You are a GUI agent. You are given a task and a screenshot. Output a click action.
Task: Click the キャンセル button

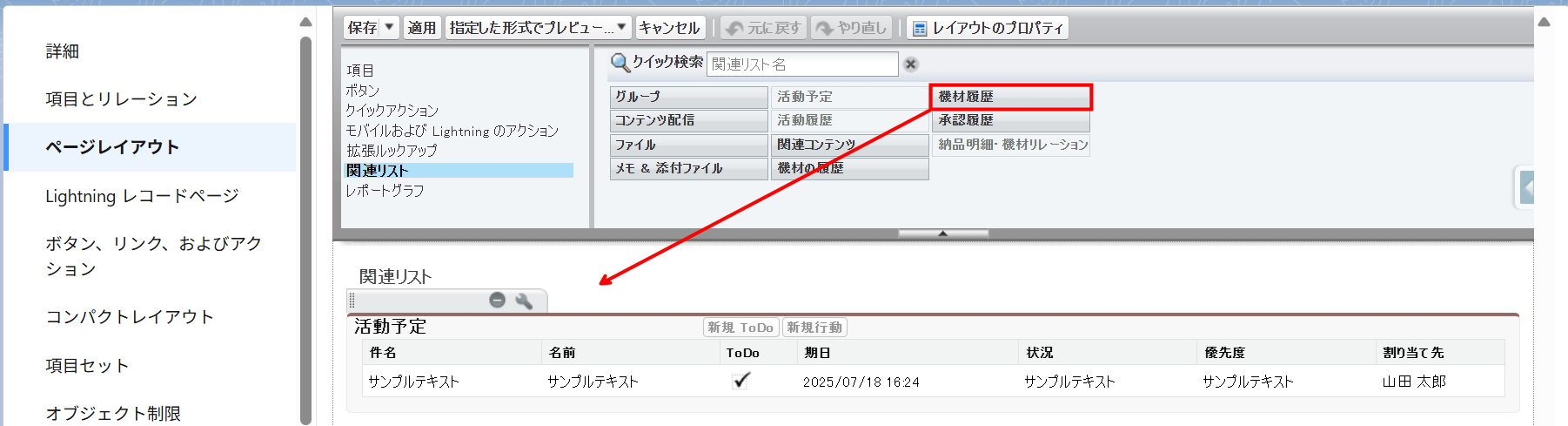(x=668, y=28)
